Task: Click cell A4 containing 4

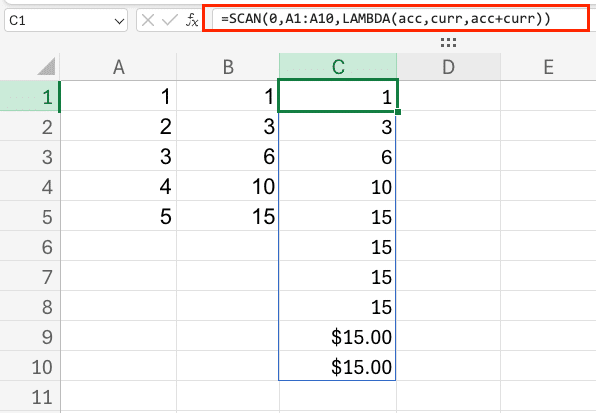Action: point(119,186)
